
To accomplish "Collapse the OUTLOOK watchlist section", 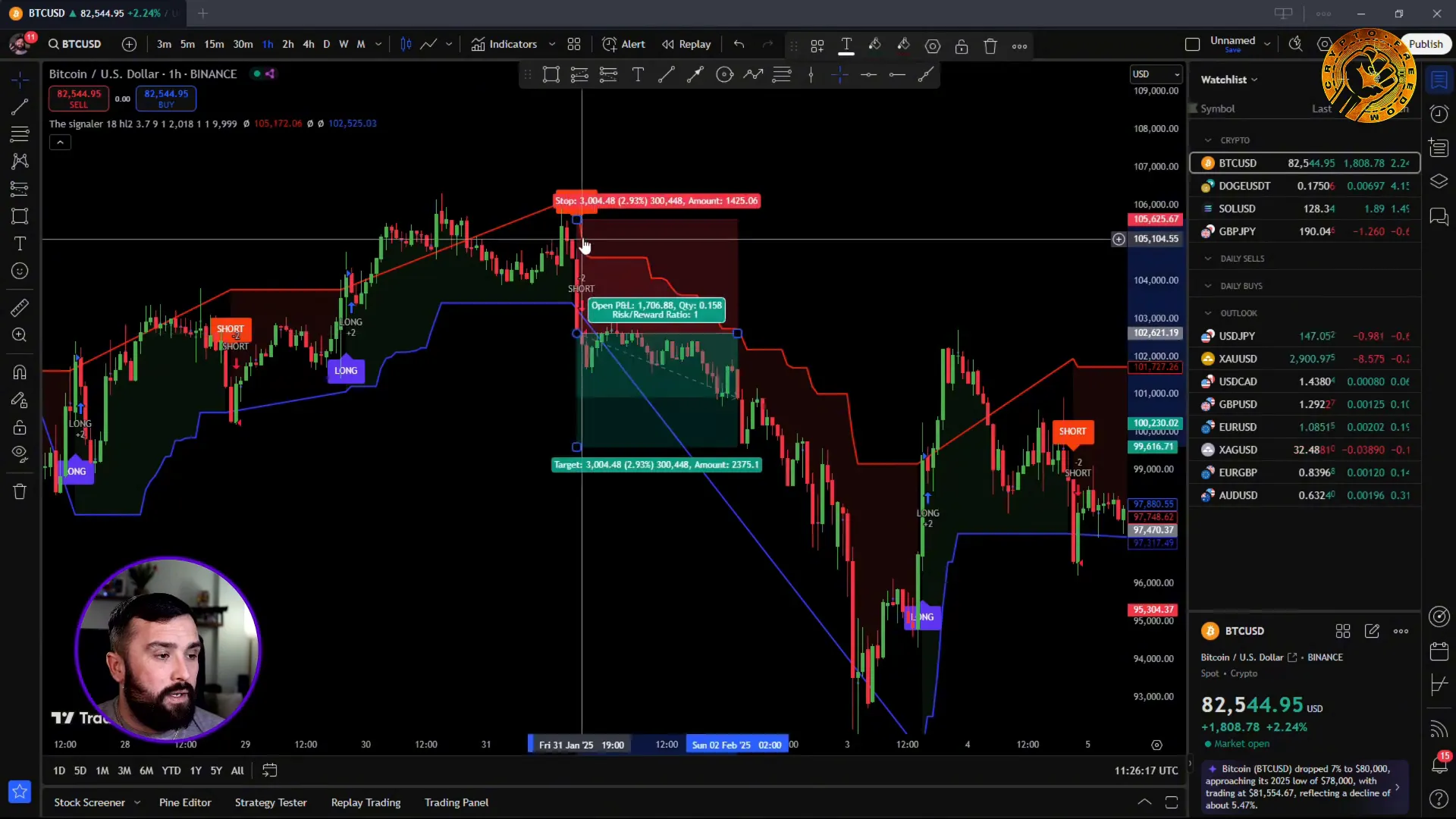I will tap(1208, 313).
